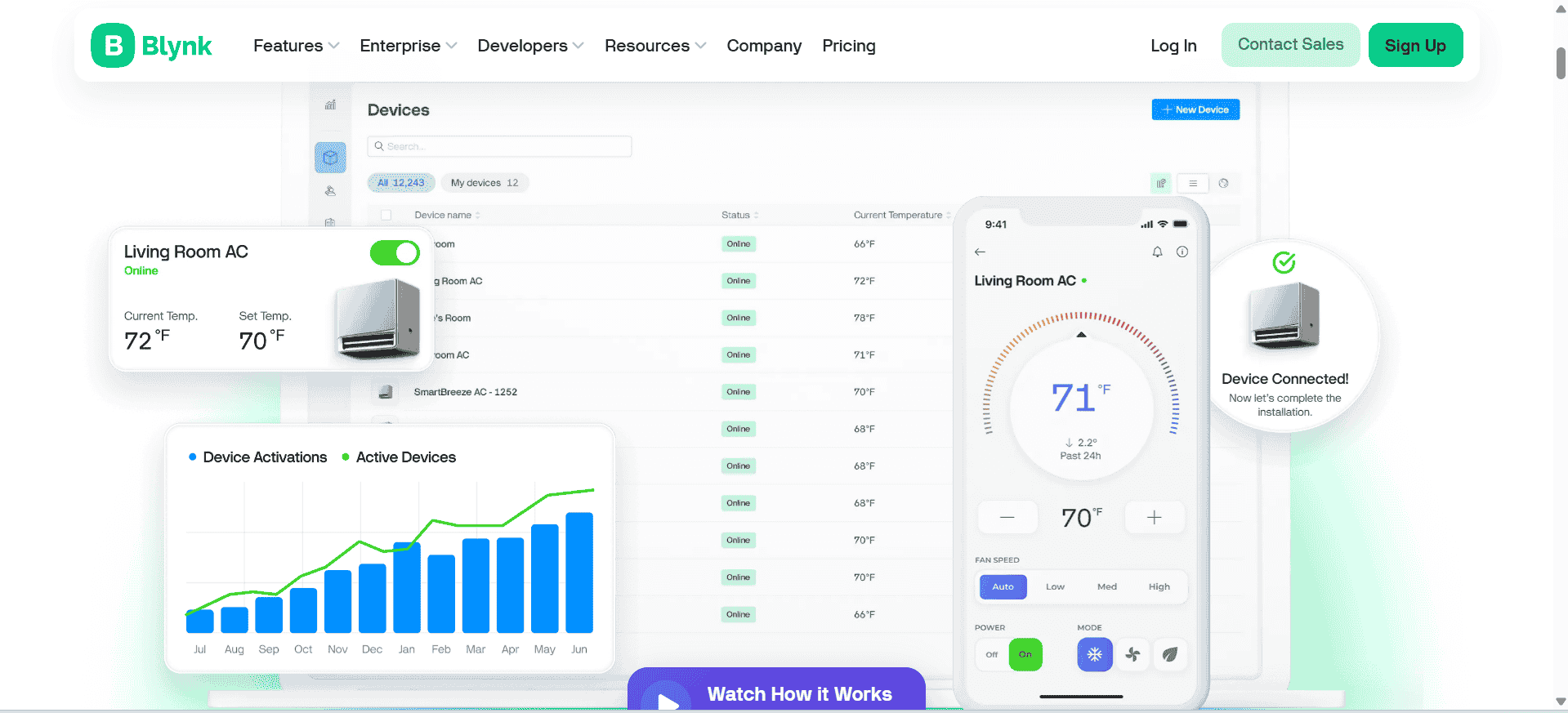This screenshot has height=713, width=1568.
Task: Select the fan mode icon
Action: [1132, 654]
